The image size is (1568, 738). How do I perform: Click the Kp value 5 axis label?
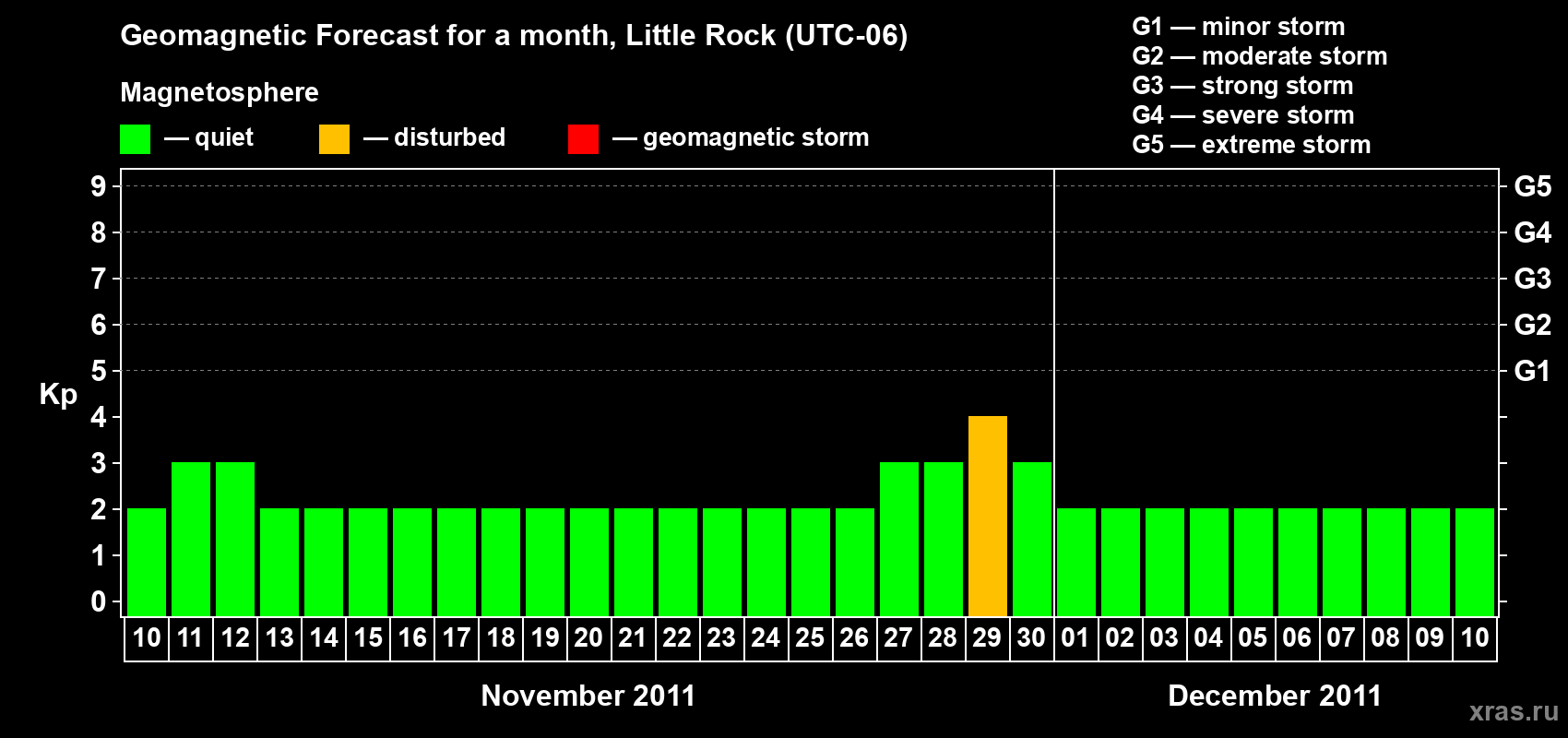pyautogui.click(x=99, y=371)
